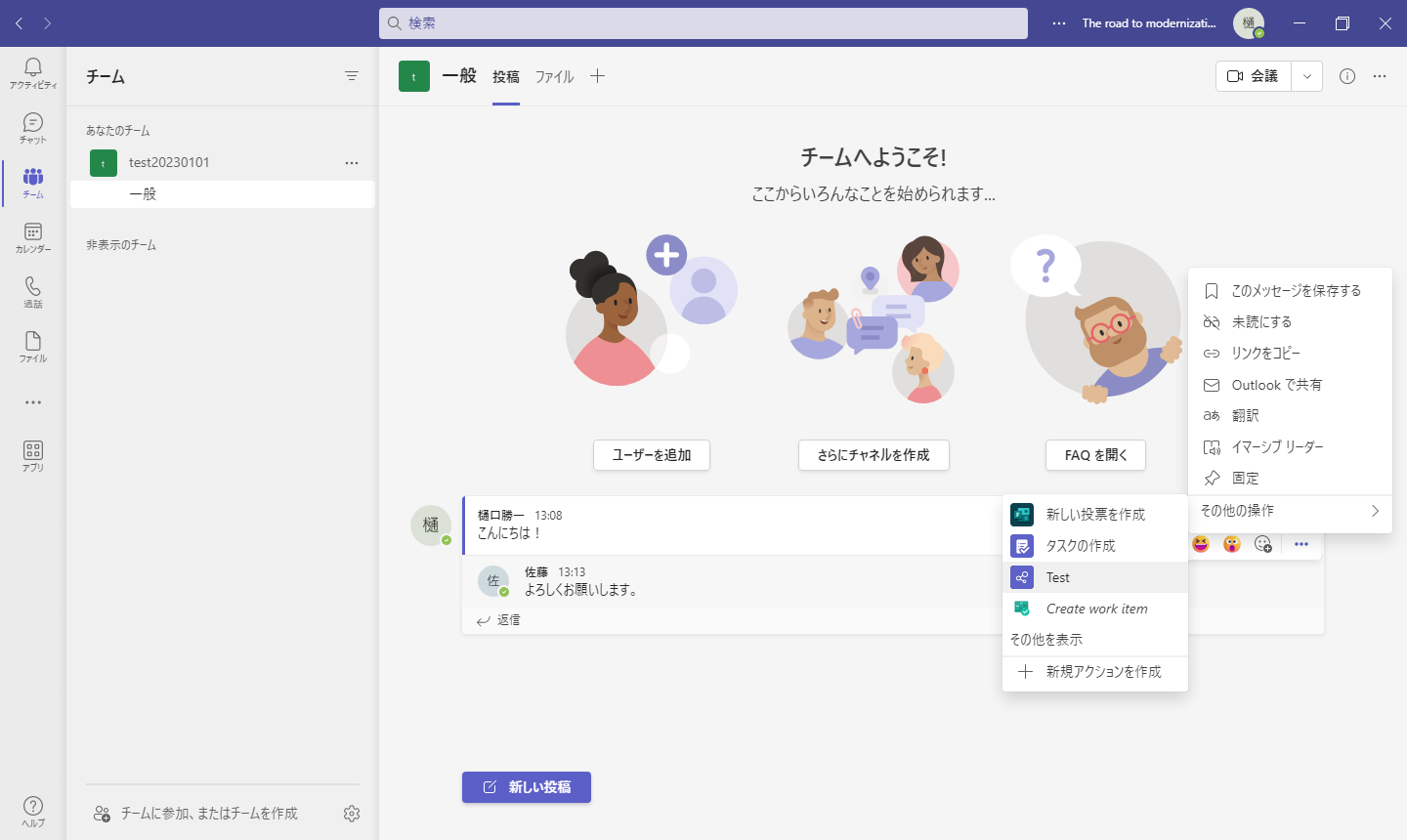This screenshot has width=1407, height=840.
Task: Expand the その他の操作 submenu chevron
Action: pos(1375,511)
